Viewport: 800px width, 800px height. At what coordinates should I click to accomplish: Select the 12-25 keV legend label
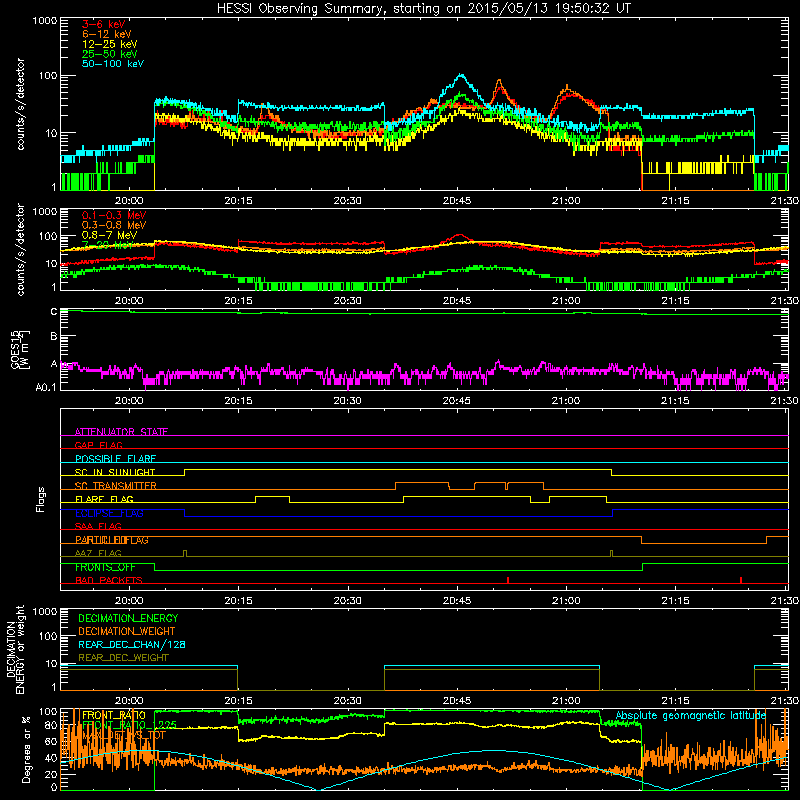(110, 44)
